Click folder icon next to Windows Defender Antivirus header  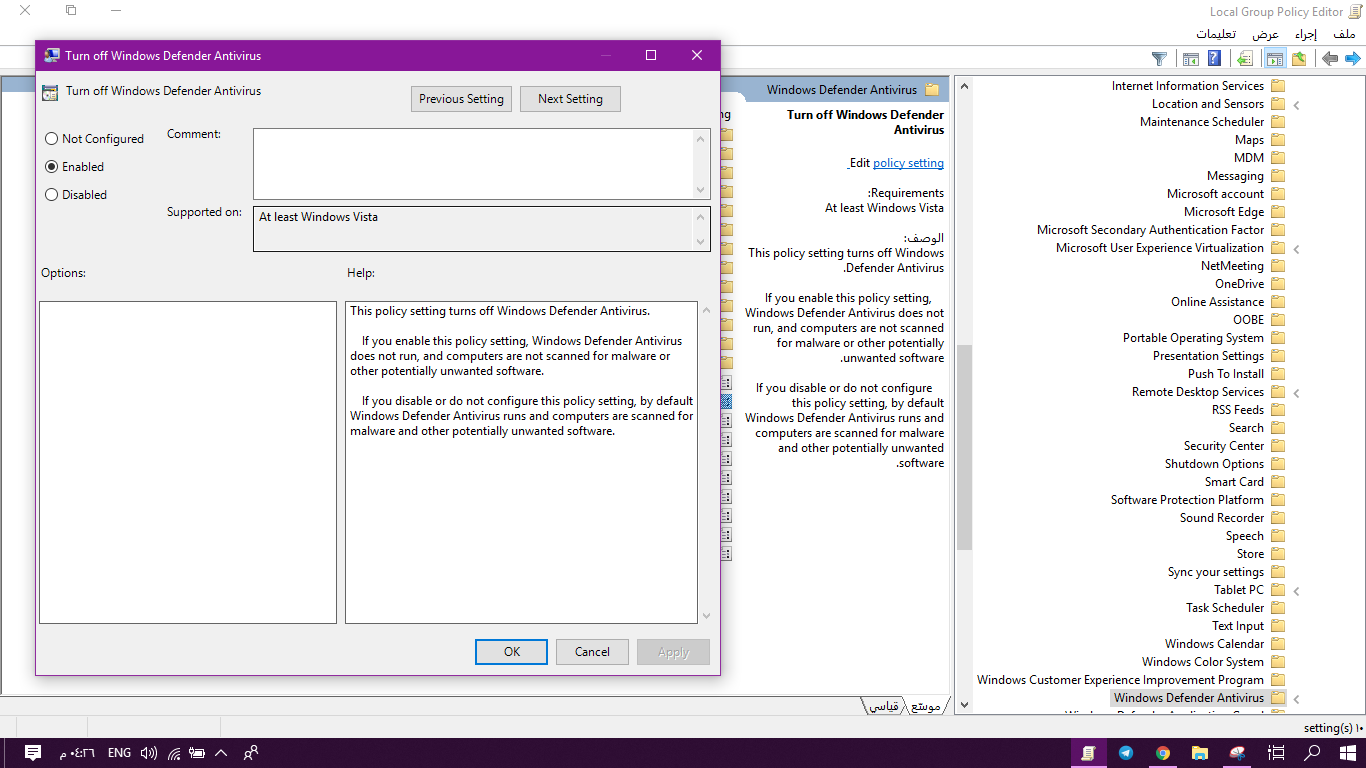click(x=932, y=90)
